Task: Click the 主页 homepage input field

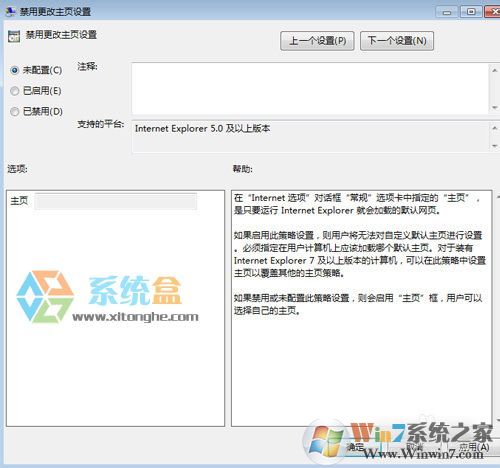Action: [116, 201]
